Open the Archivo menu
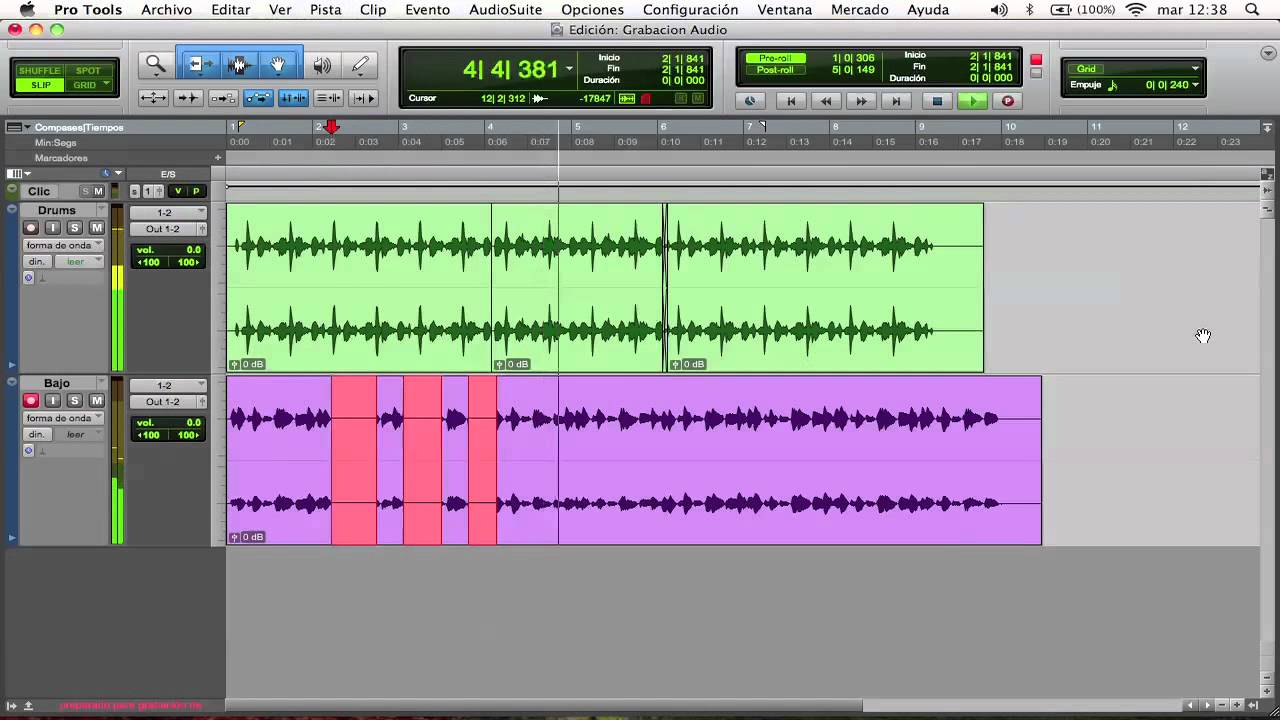This screenshot has width=1280, height=720. point(166,10)
